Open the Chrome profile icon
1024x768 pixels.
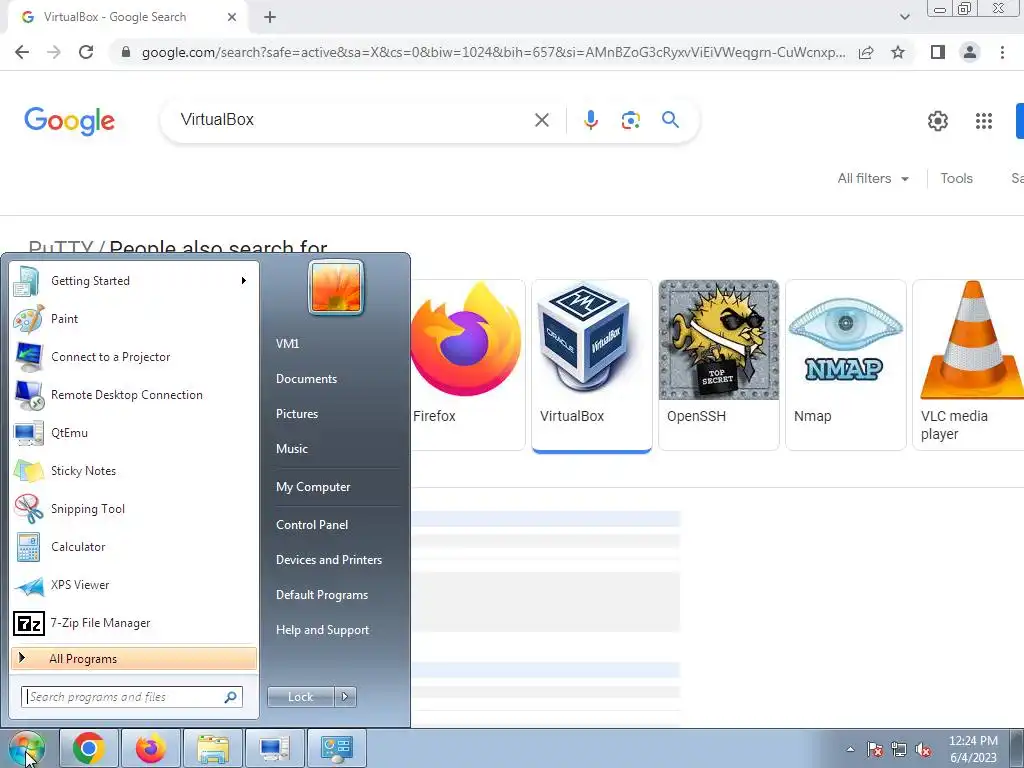click(x=970, y=52)
